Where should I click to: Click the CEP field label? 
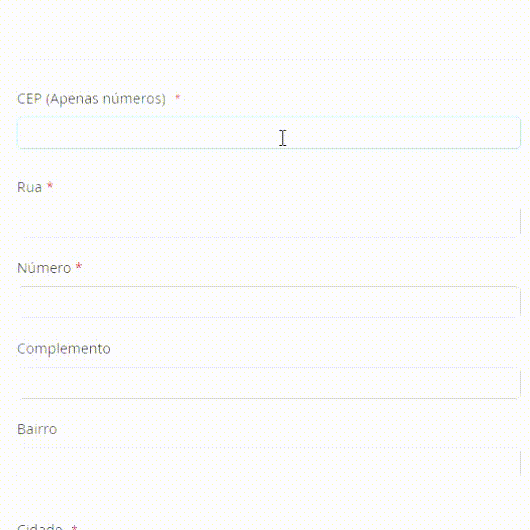[x=91, y=99]
